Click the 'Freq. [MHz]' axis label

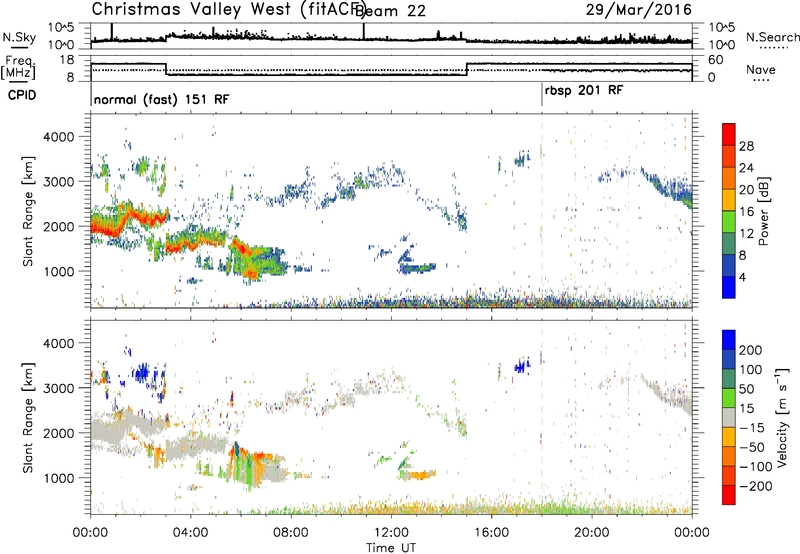tap(18, 67)
